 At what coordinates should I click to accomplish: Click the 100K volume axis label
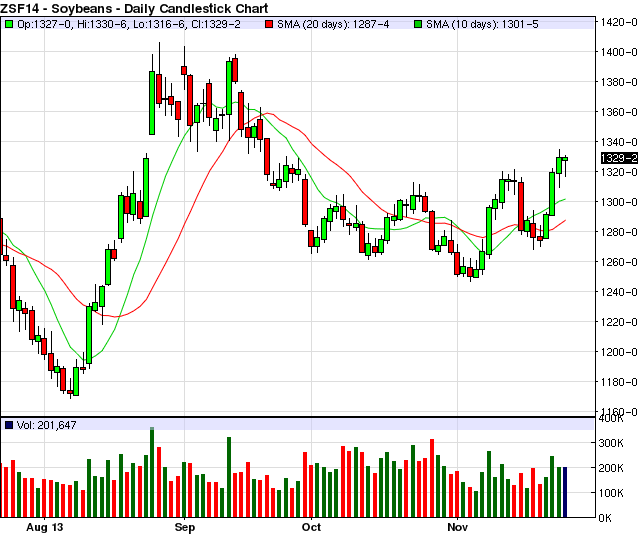click(x=611, y=493)
